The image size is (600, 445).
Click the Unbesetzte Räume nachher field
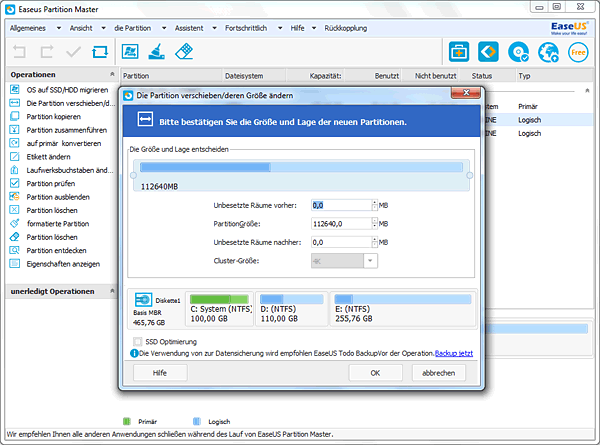pyautogui.click(x=341, y=242)
